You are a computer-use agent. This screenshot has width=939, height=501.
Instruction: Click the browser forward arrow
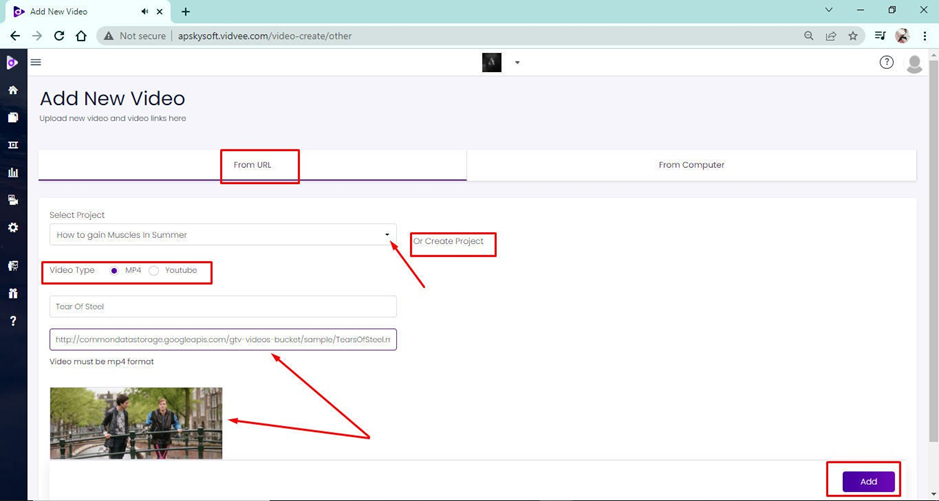(x=37, y=36)
